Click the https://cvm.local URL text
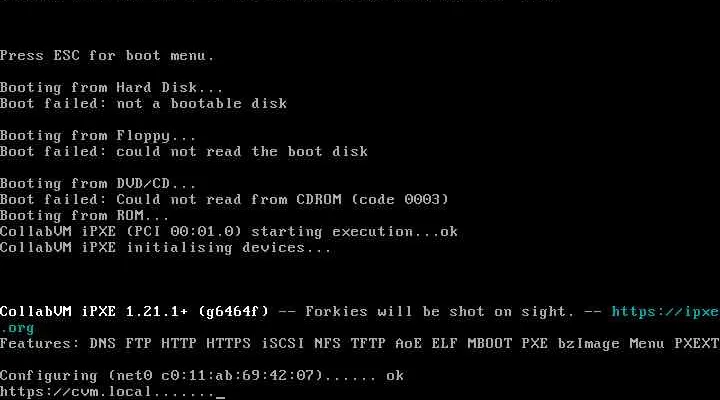The width and height of the screenshot is (720, 400). point(75,392)
